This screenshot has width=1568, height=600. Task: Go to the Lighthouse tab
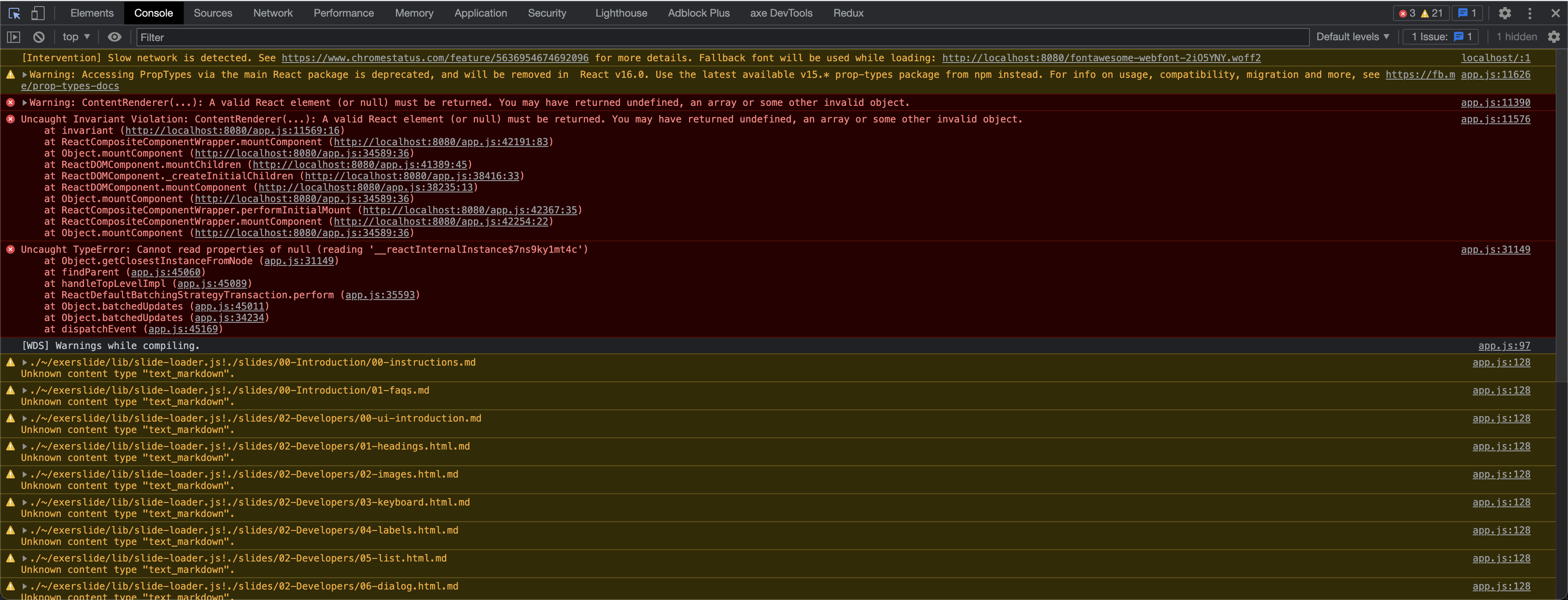(x=621, y=13)
